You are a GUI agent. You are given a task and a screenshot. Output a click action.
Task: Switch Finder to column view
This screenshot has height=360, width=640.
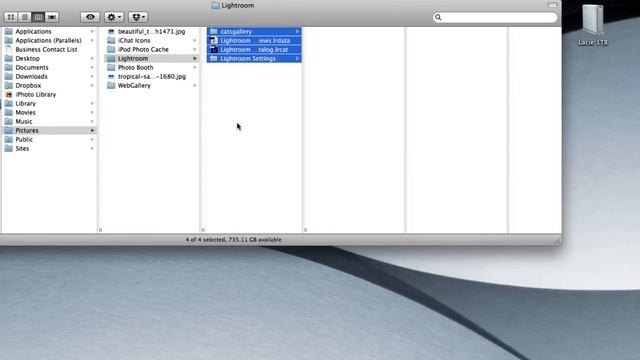click(38, 17)
